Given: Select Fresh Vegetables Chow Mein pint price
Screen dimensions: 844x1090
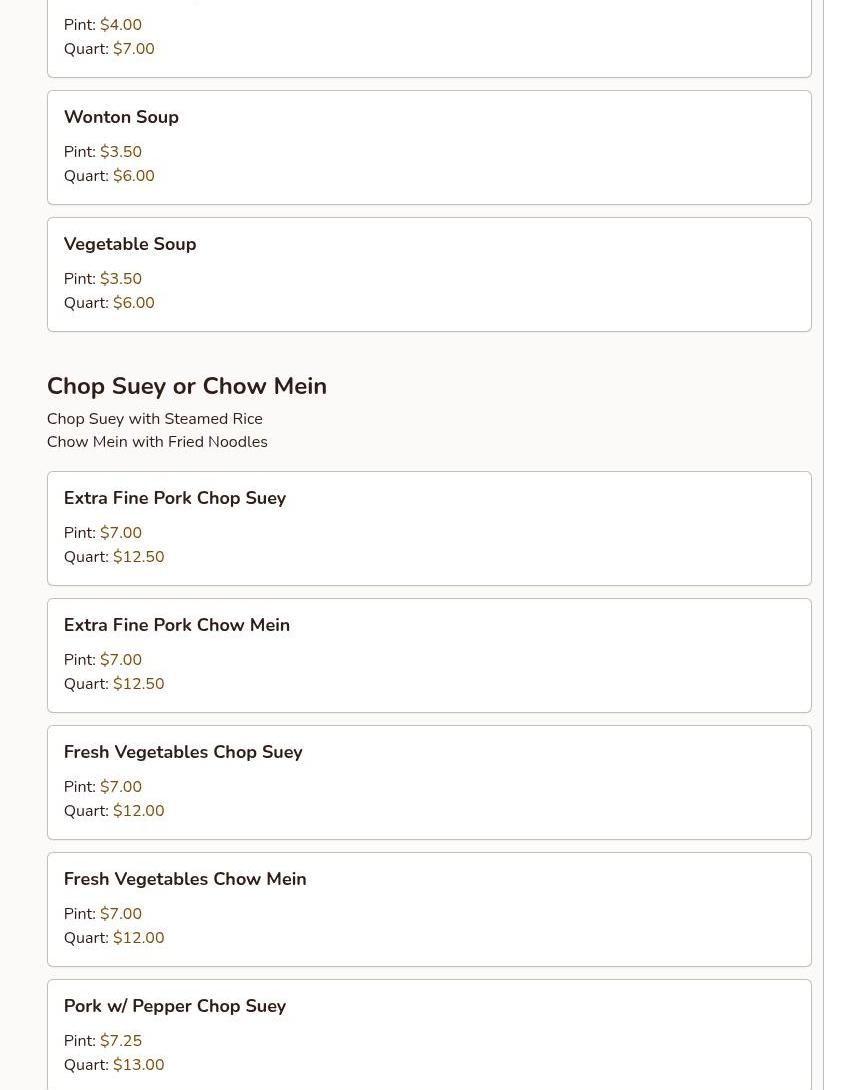Looking at the screenshot, I should pyautogui.click(x=120, y=913).
